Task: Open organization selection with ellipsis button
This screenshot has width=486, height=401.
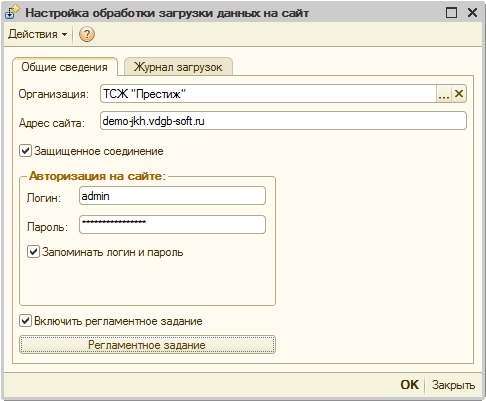Action: pyautogui.click(x=444, y=94)
